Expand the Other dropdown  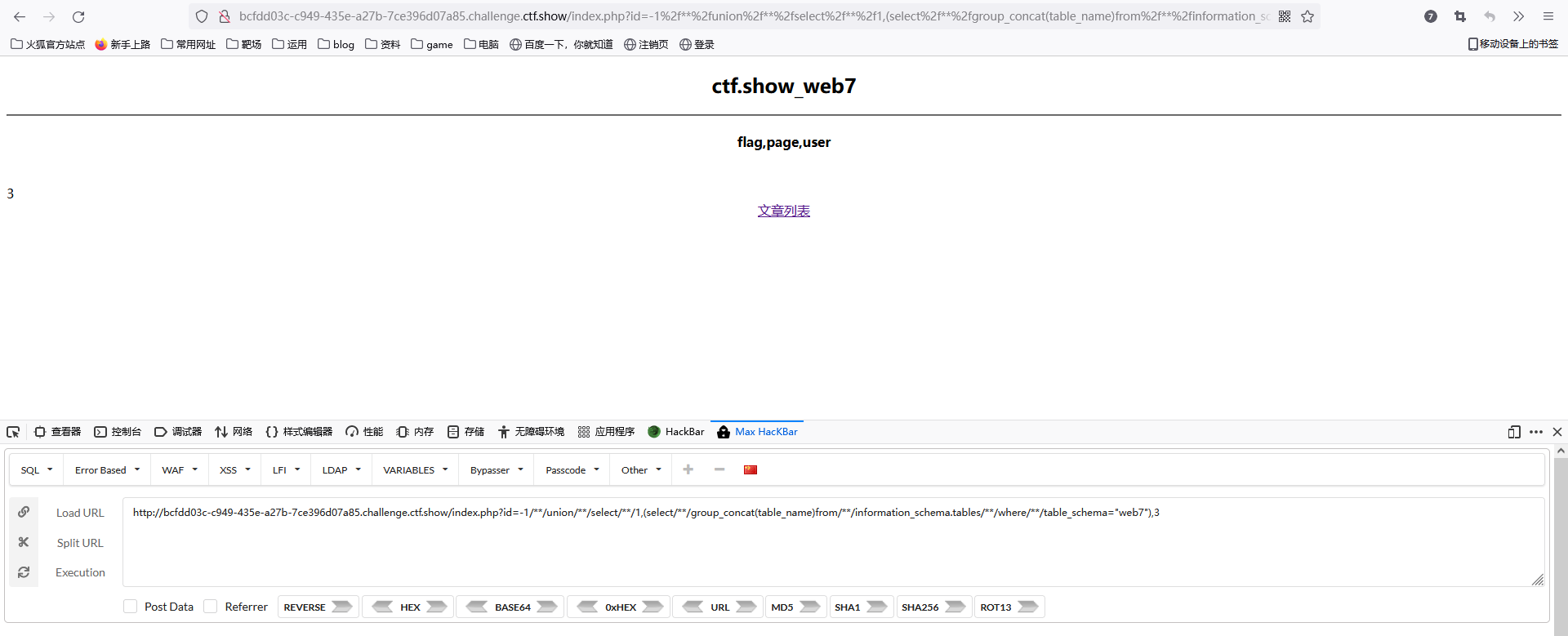641,469
